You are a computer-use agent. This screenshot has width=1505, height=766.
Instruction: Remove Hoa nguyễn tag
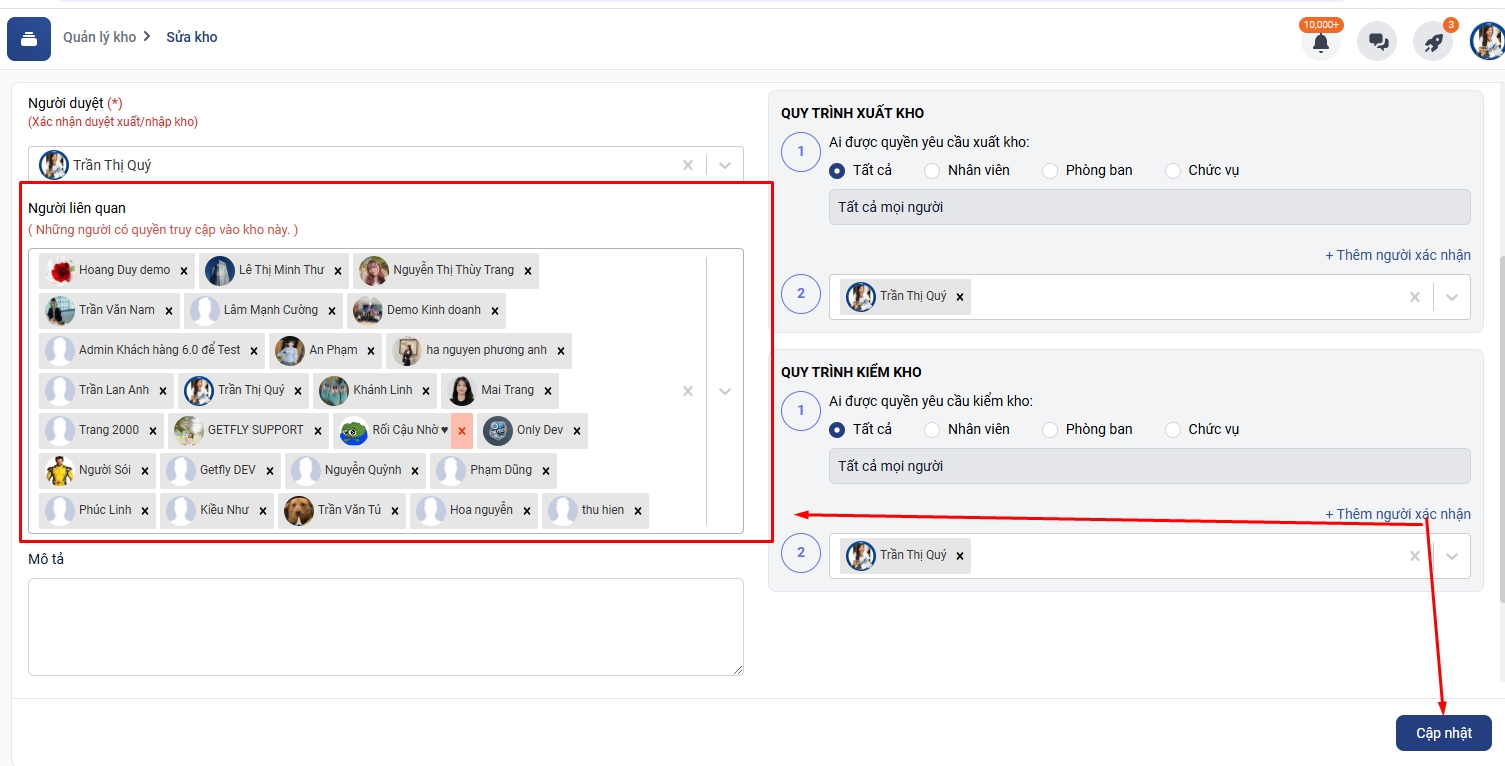[x=527, y=511]
